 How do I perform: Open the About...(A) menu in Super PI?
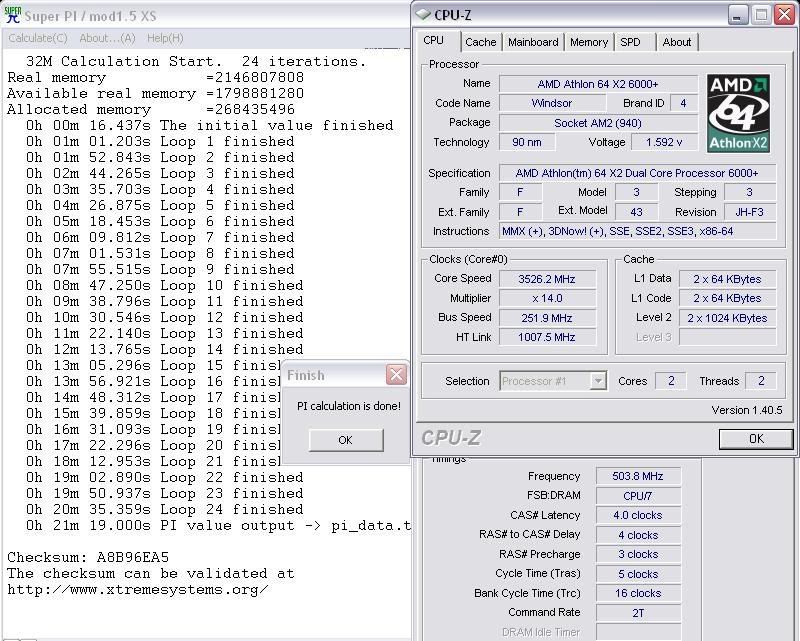pyautogui.click(x=107, y=38)
